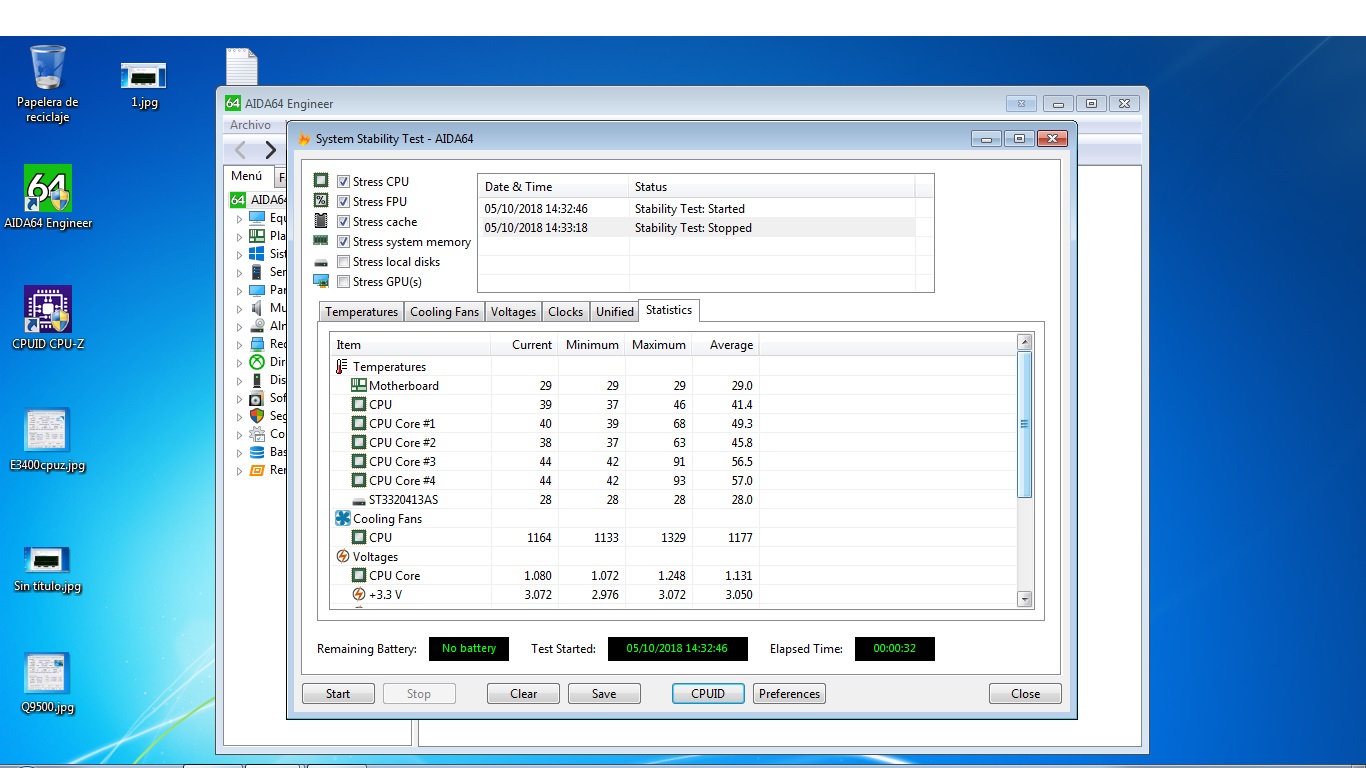This screenshot has width=1366, height=768.
Task: Select the Xbox-style DirectX icon in the tree
Action: coord(257,362)
